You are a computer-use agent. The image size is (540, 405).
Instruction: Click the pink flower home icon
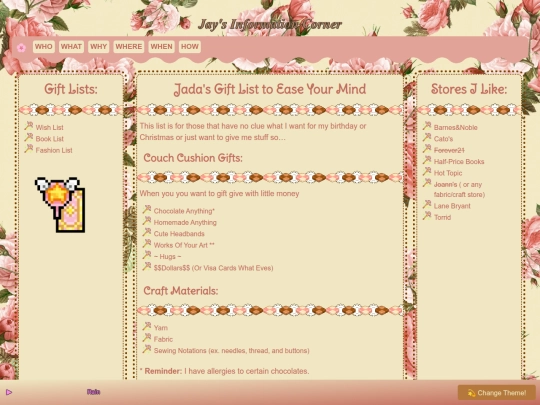[x=21, y=48]
